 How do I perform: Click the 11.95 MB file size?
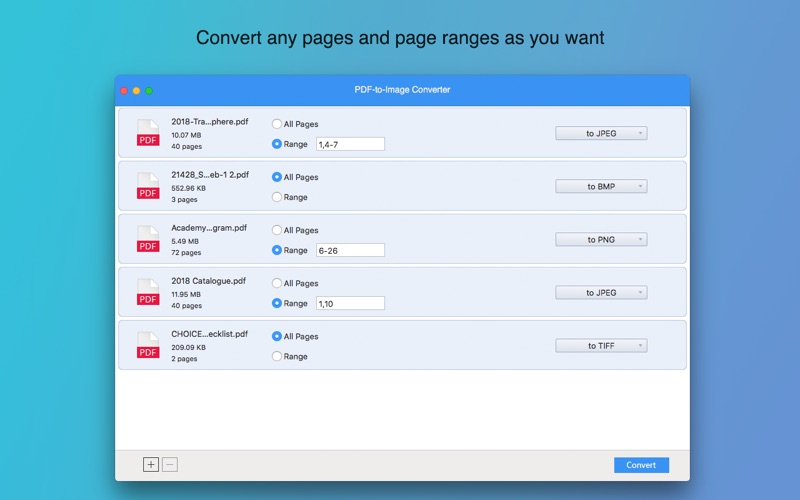186,294
